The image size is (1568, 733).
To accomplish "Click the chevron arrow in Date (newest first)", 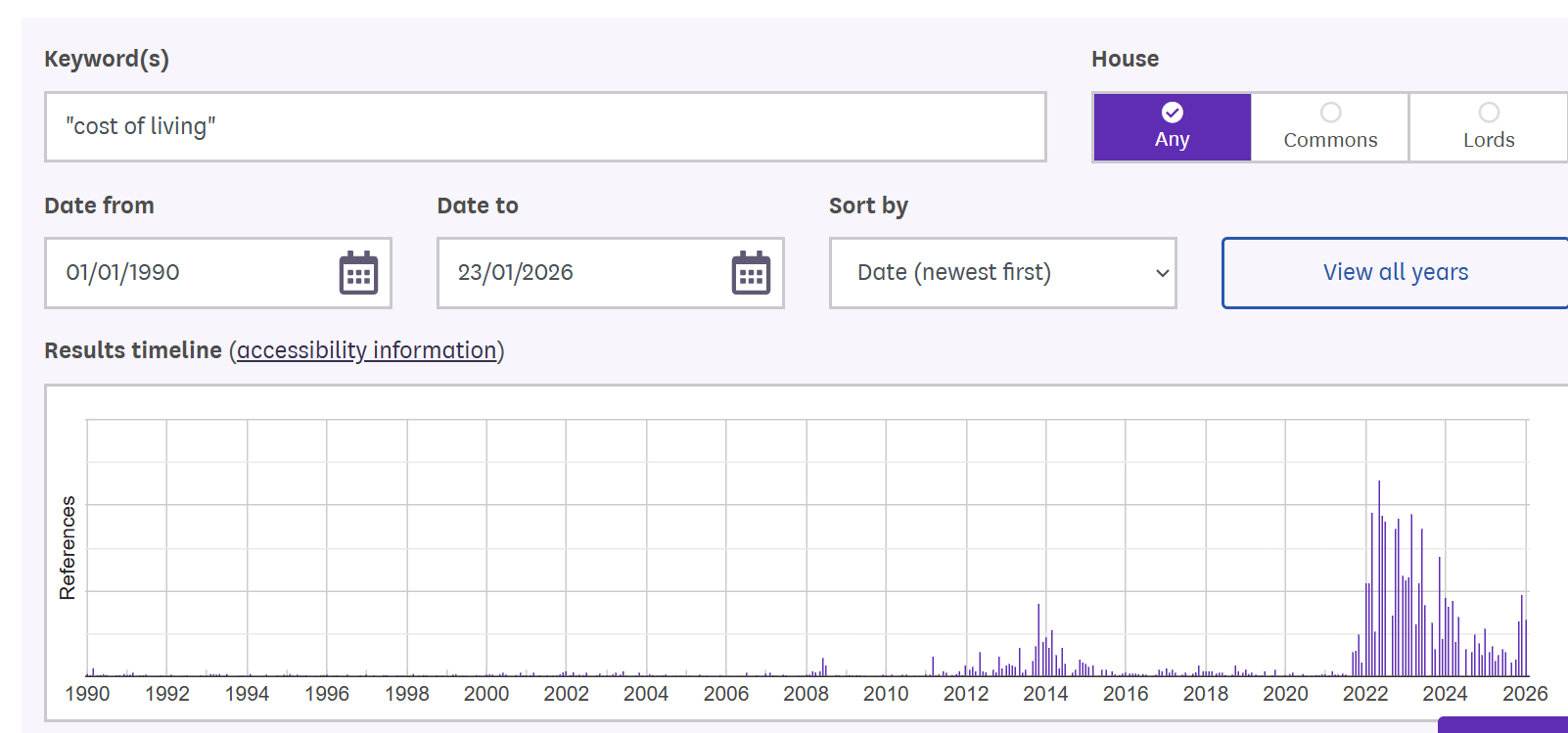I will [1162, 273].
